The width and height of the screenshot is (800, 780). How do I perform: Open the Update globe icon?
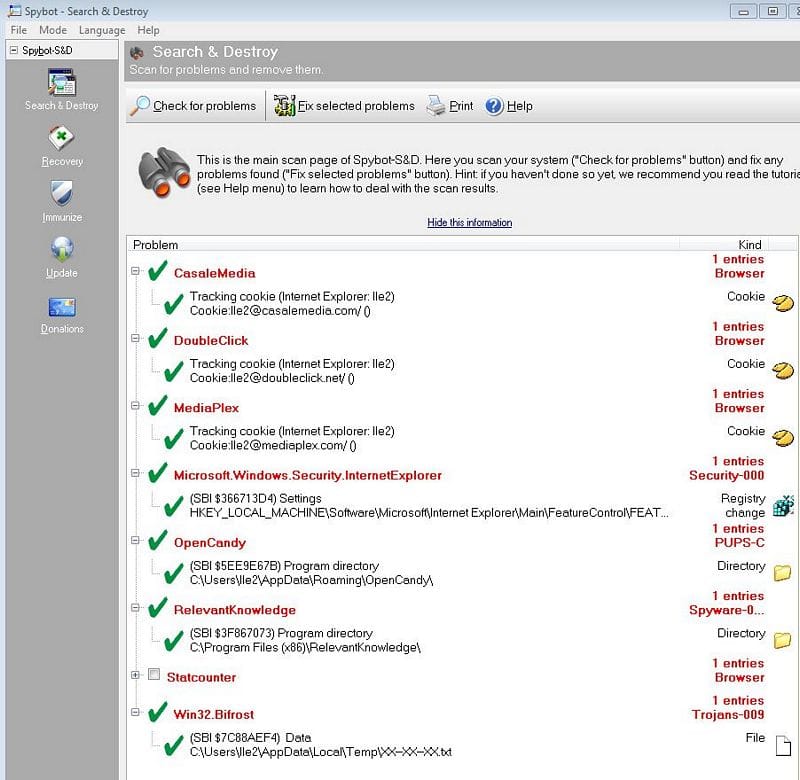[x=62, y=250]
